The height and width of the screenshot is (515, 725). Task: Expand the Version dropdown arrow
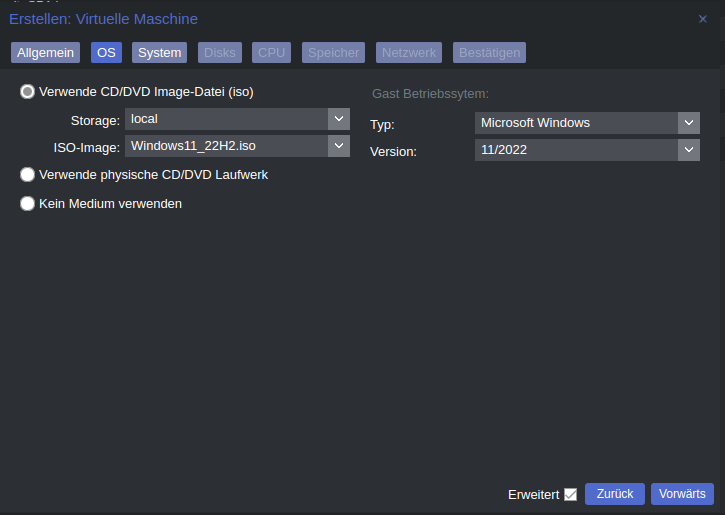(689, 150)
